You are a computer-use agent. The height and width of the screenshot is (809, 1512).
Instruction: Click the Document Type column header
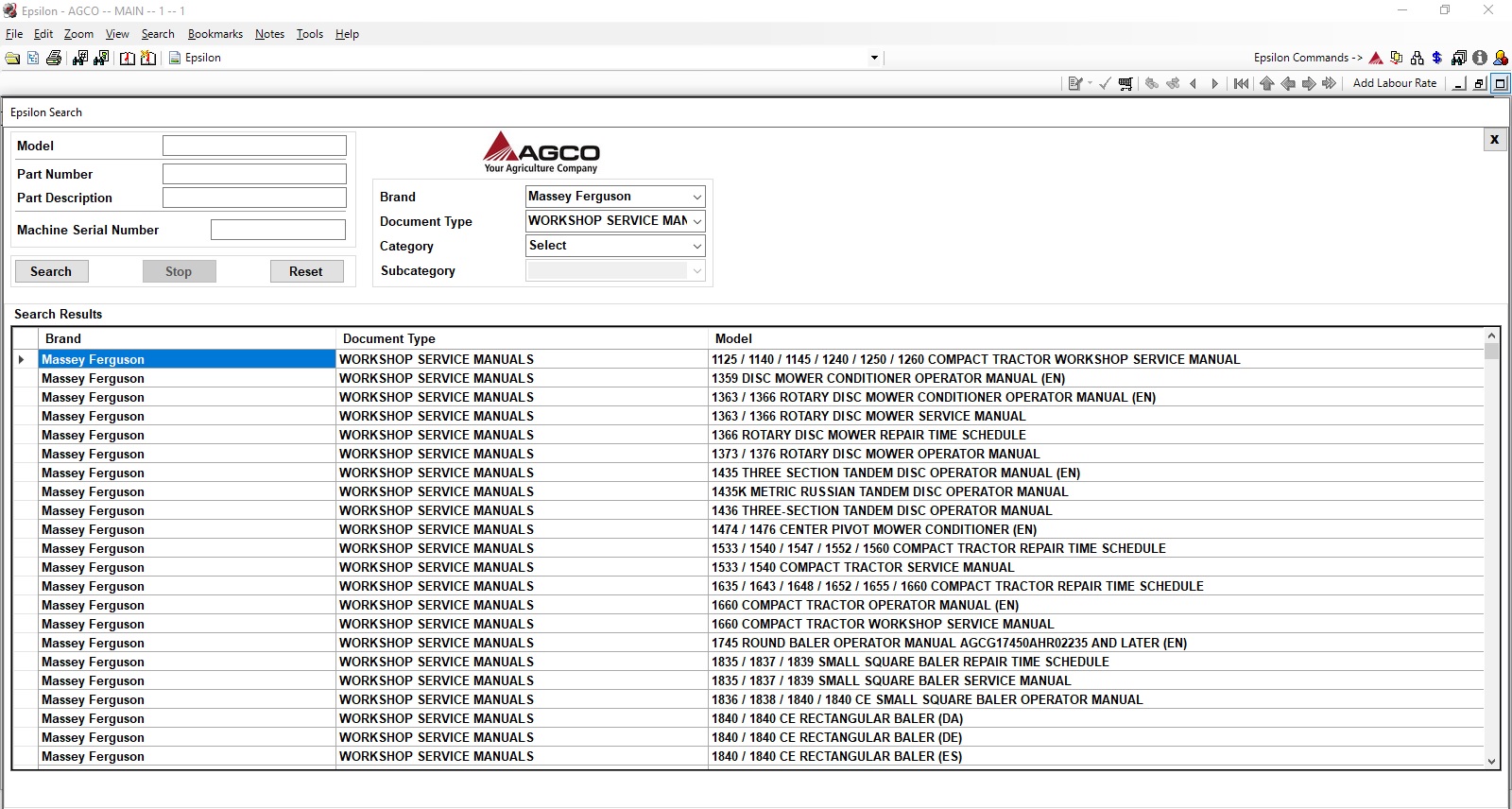(x=522, y=338)
